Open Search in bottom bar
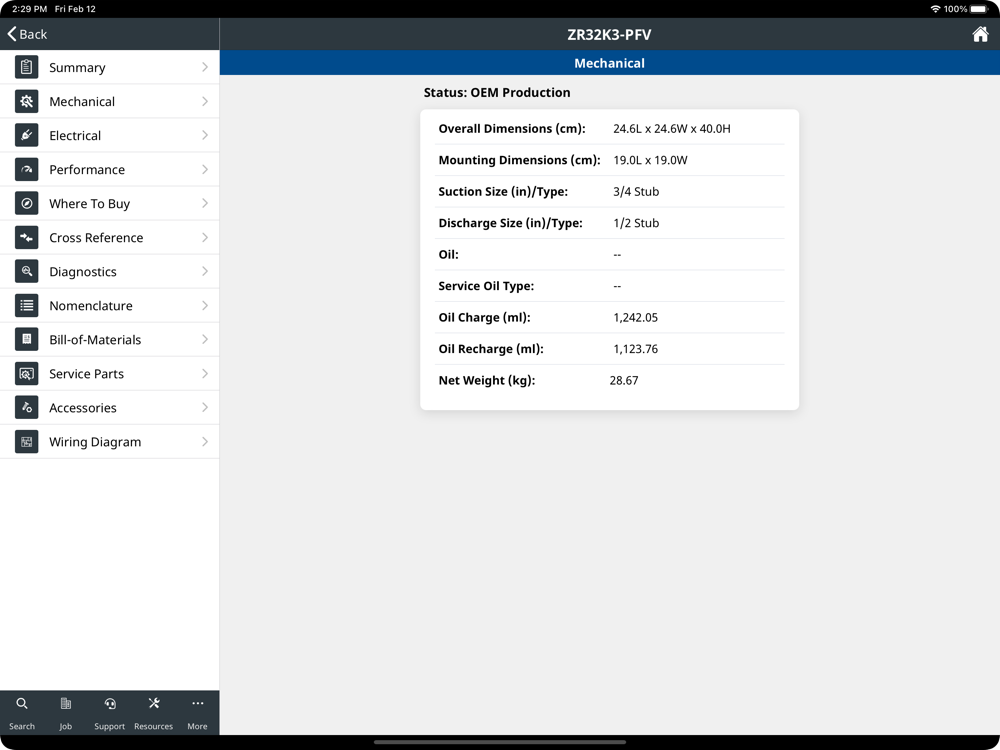 [x=22, y=713]
